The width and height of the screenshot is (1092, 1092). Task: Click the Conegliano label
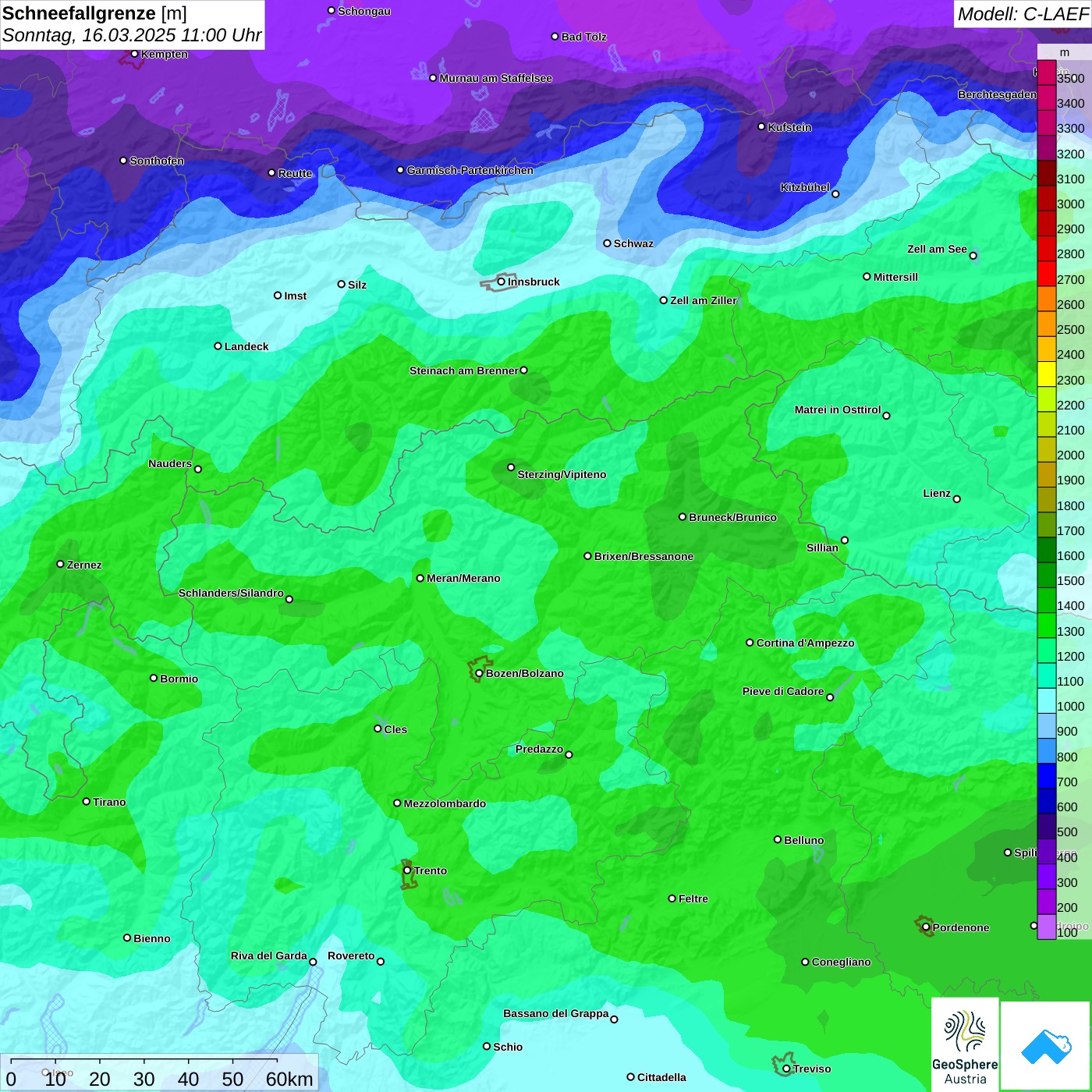point(841,962)
